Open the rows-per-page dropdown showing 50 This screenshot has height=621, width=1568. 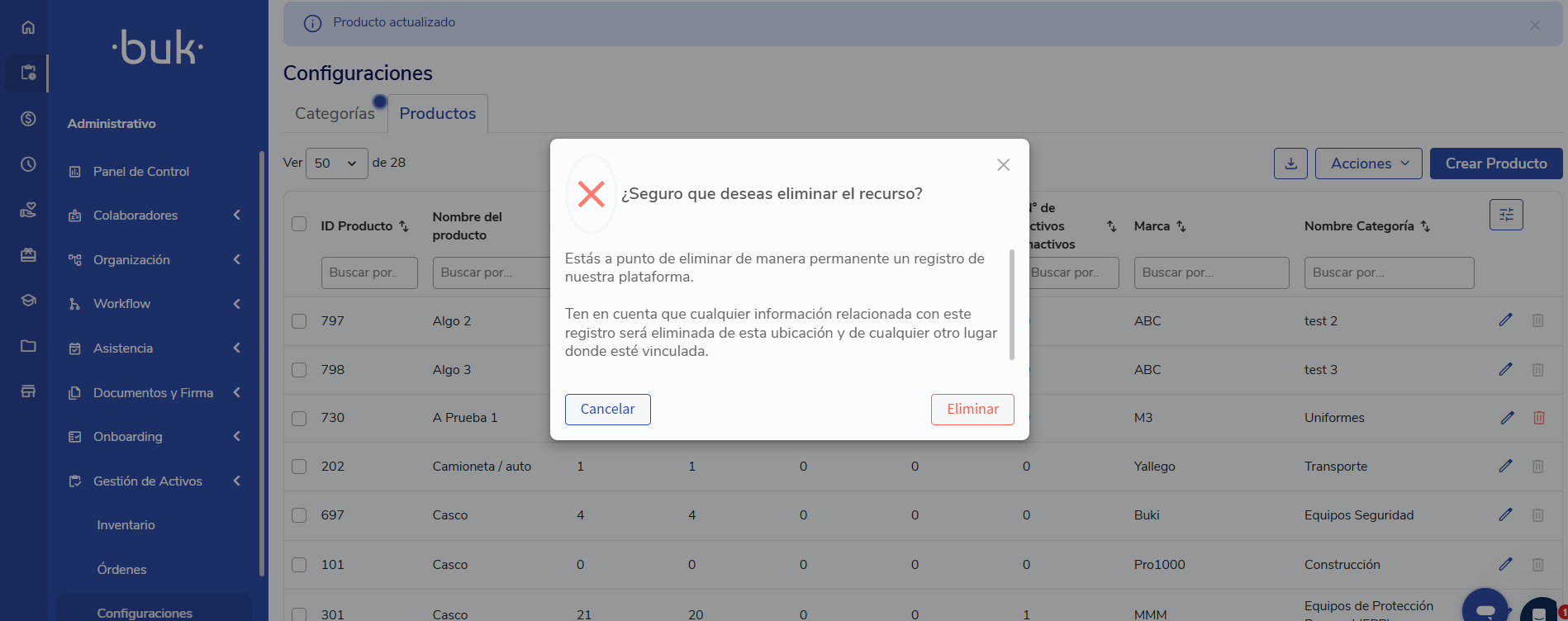click(x=336, y=164)
